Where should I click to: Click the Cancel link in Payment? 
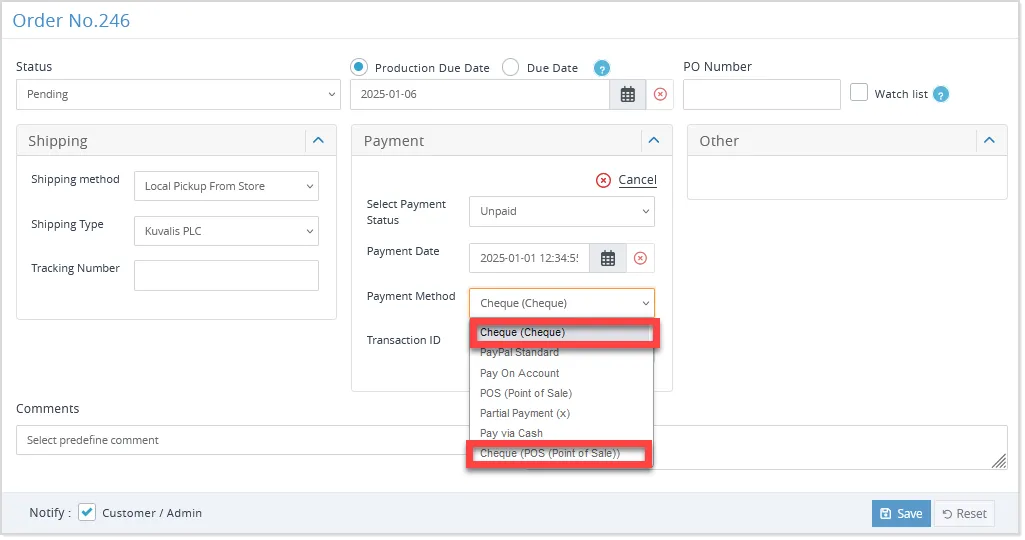pyautogui.click(x=637, y=180)
